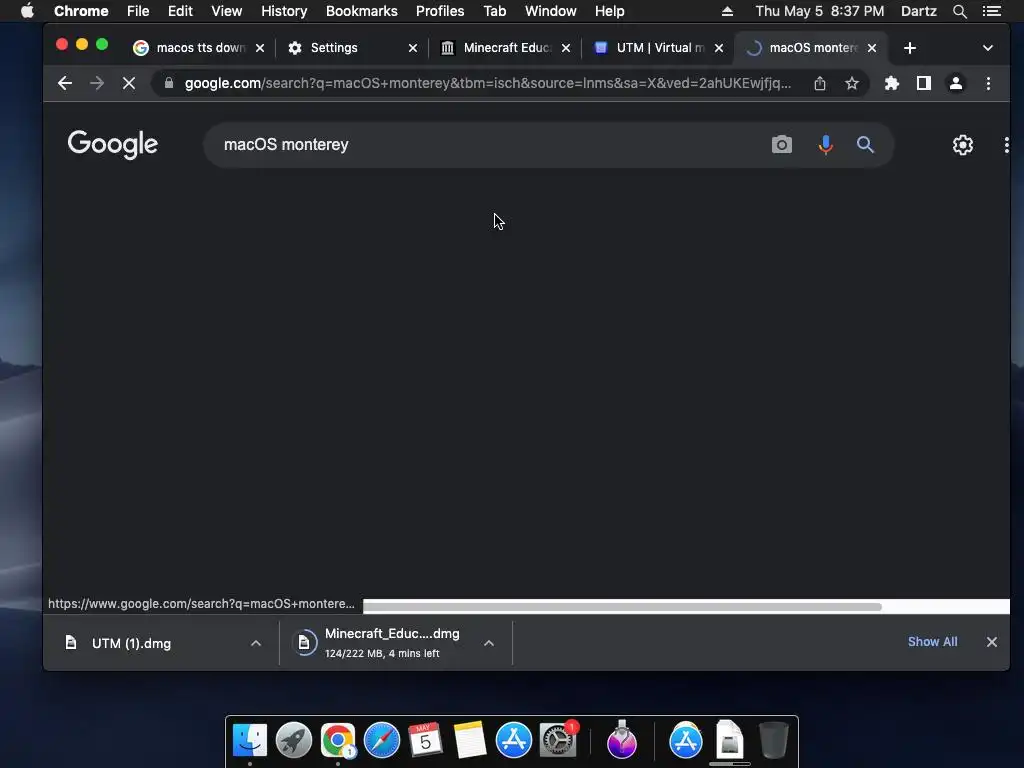Open Notes from the Dock
The image size is (1024, 768).
click(470, 741)
